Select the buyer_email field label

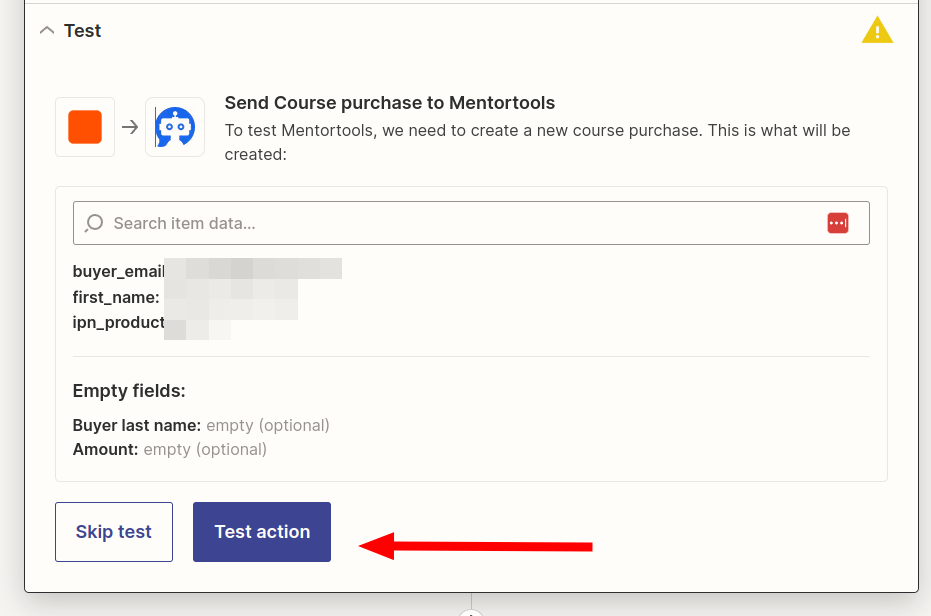119,271
